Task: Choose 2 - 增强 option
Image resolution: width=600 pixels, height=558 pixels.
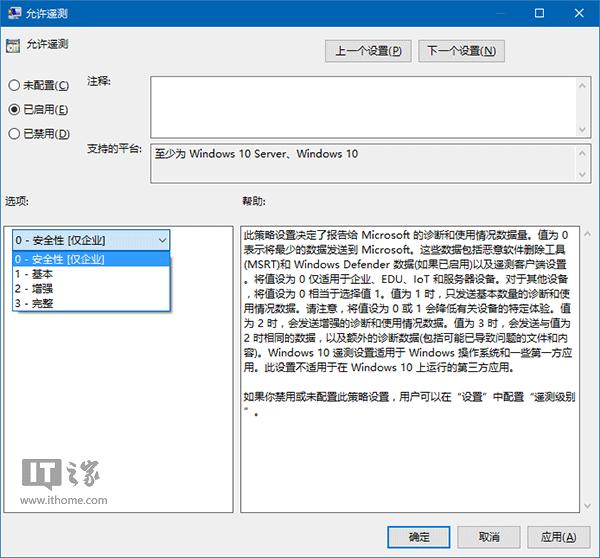Action: click(x=91, y=289)
